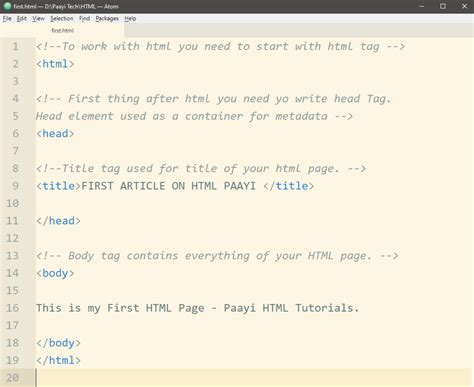This screenshot has height=387, width=474.
Task: Click the opening <html> tag on line 2
Action: pyautogui.click(x=55, y=64)
